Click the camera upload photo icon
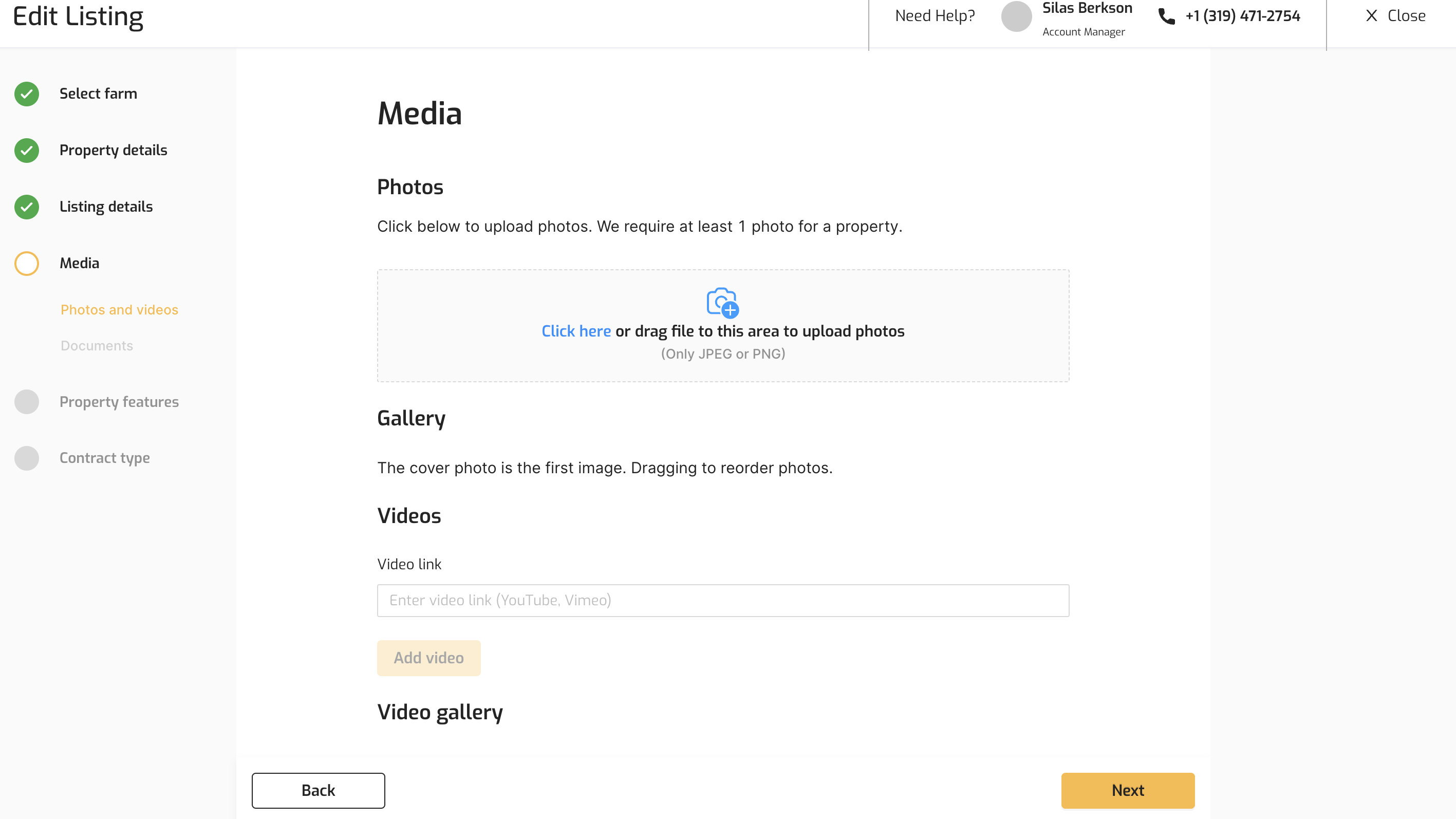Image resolution: width=1456 pixels, height=819 pixels. (722, 302)
